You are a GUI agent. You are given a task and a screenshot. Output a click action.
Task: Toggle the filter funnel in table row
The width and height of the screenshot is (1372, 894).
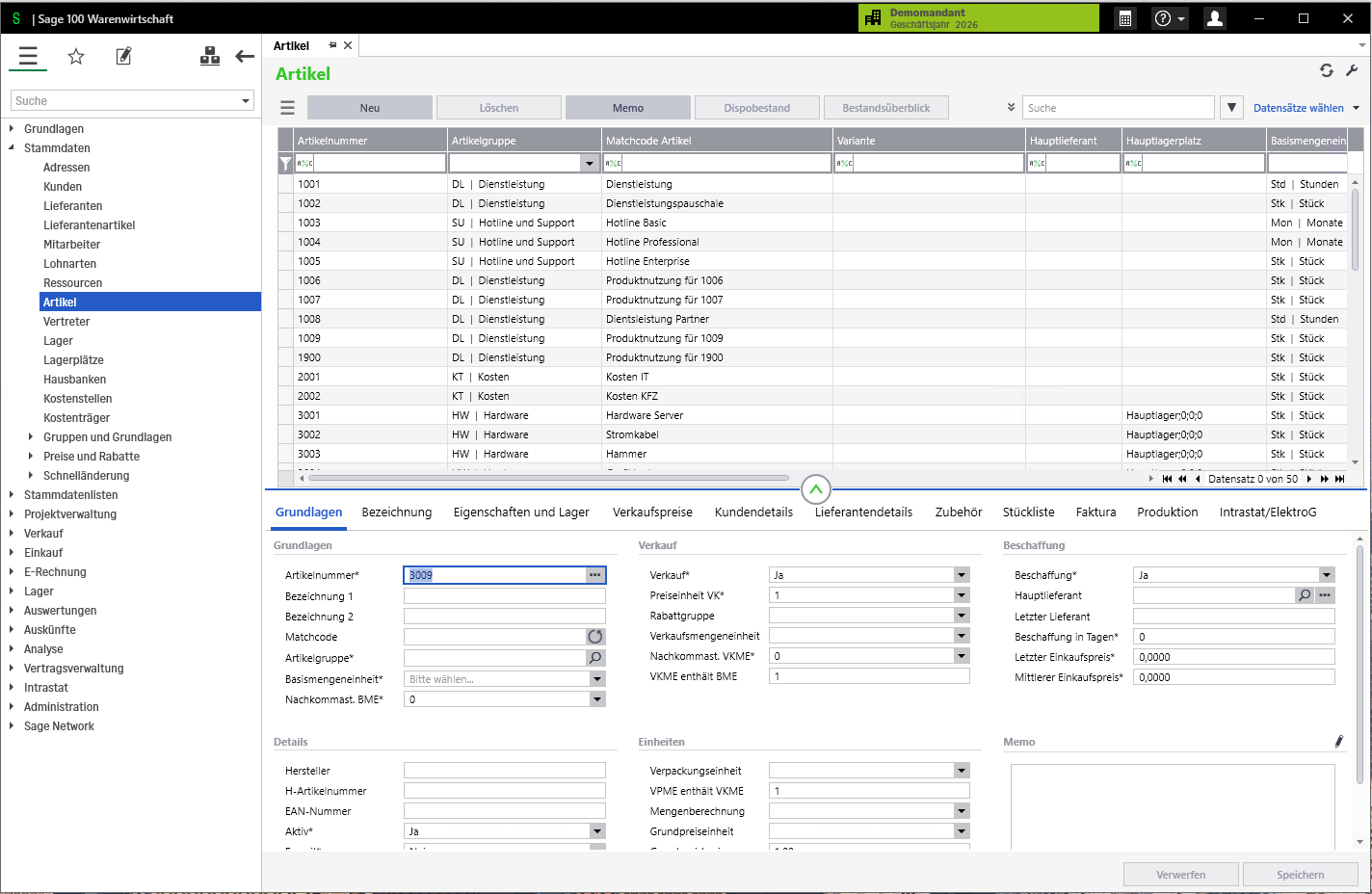pyautogui.click(x=285, y=164)
